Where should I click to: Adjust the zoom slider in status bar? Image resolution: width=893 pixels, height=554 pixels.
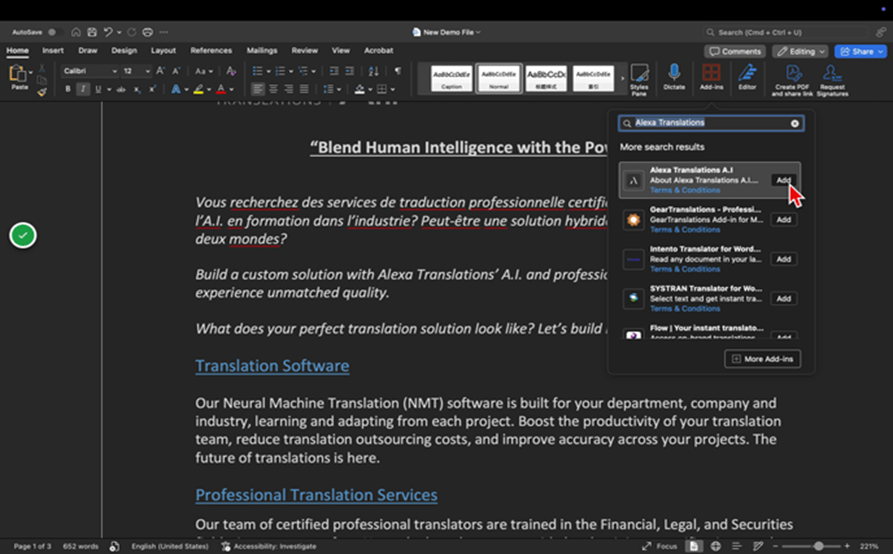tap(818, 546)
